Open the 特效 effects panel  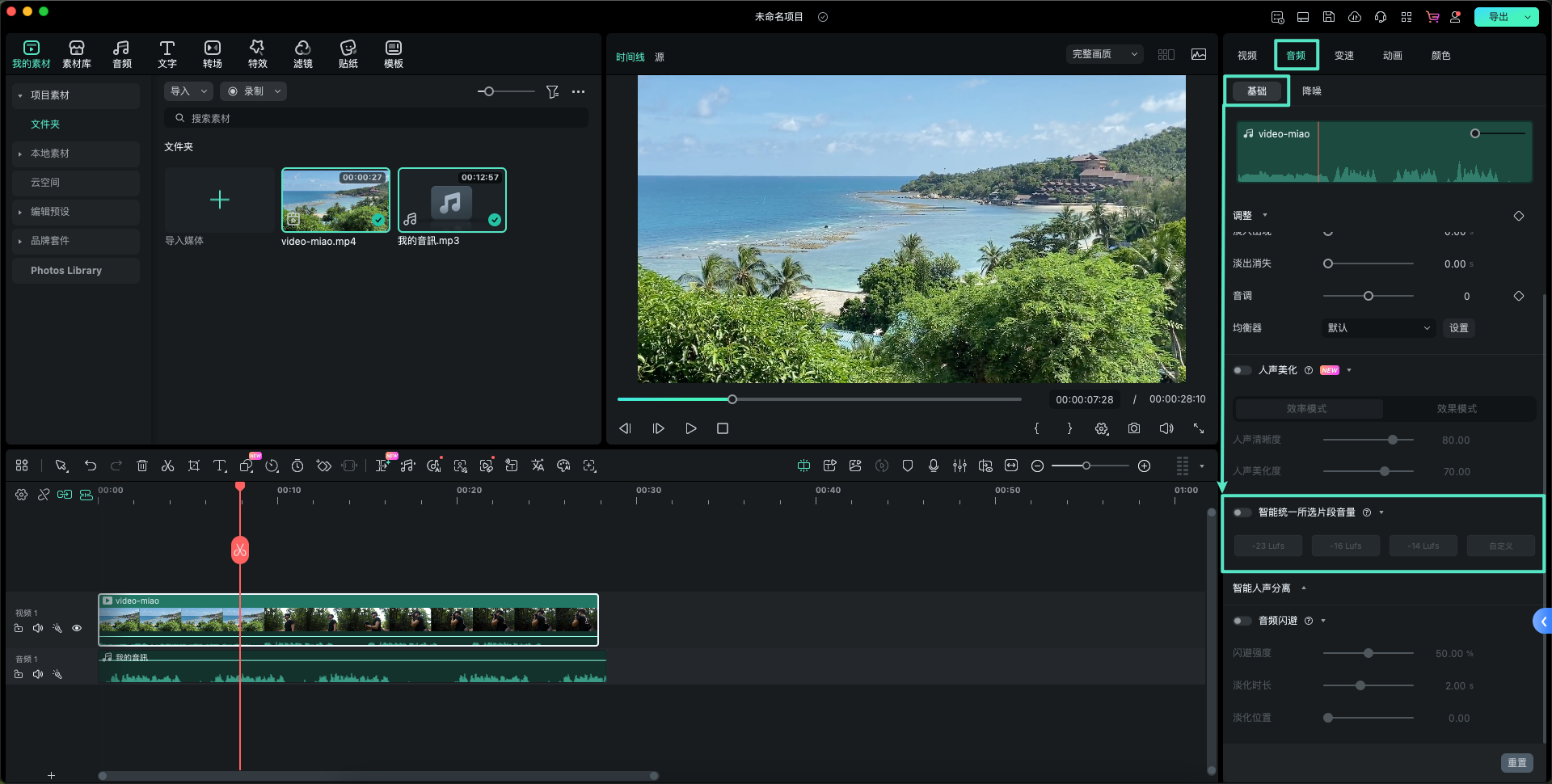tap(257, 53)
